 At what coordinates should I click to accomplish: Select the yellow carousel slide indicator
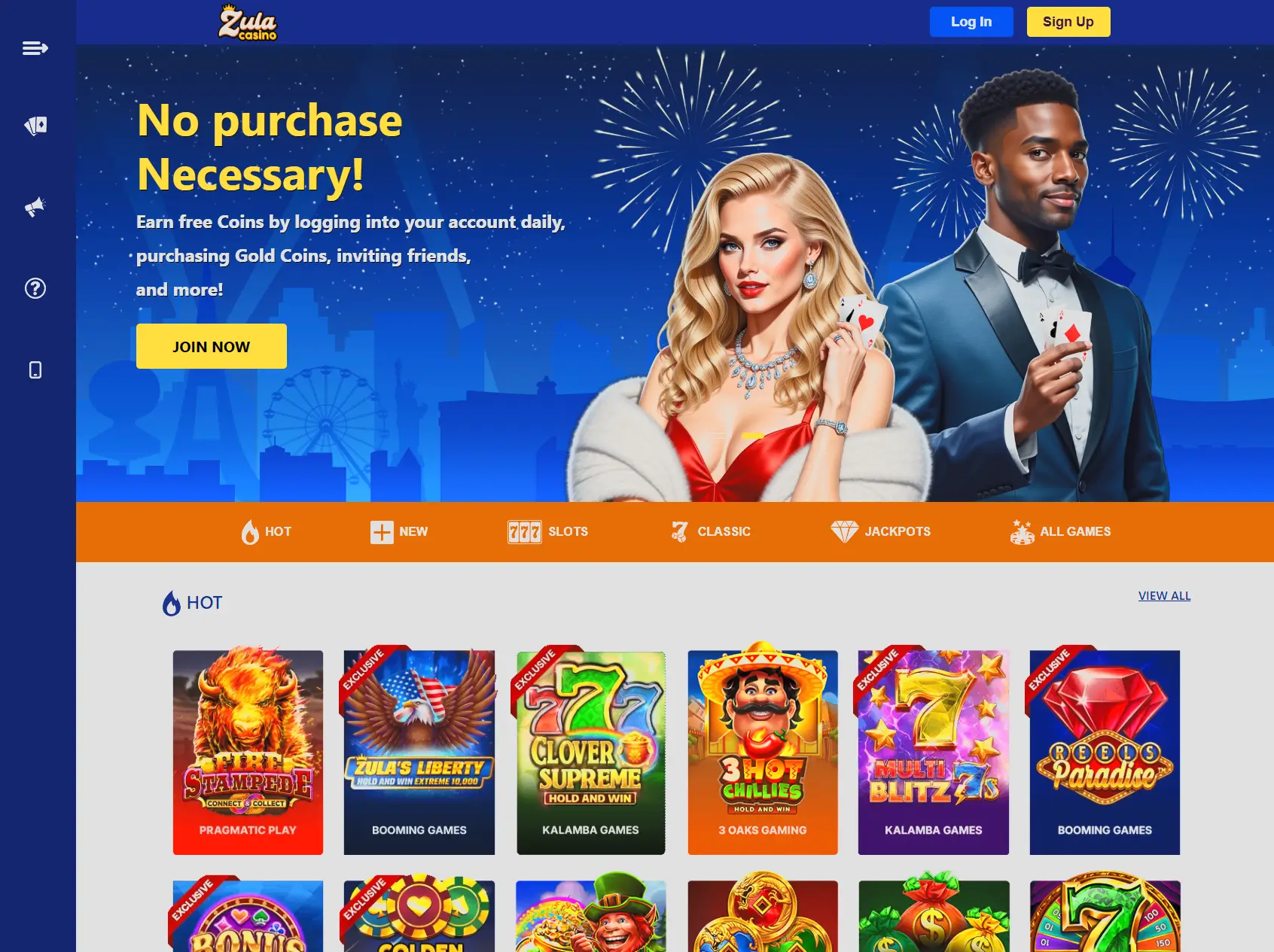point(753,436)
